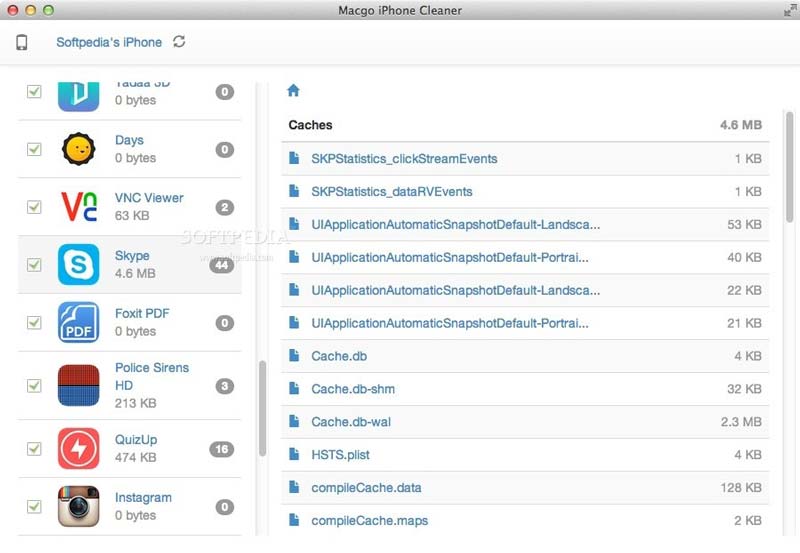Select the Skype app icon
This screenshot has height=553, width=800.
coord(78,265)
